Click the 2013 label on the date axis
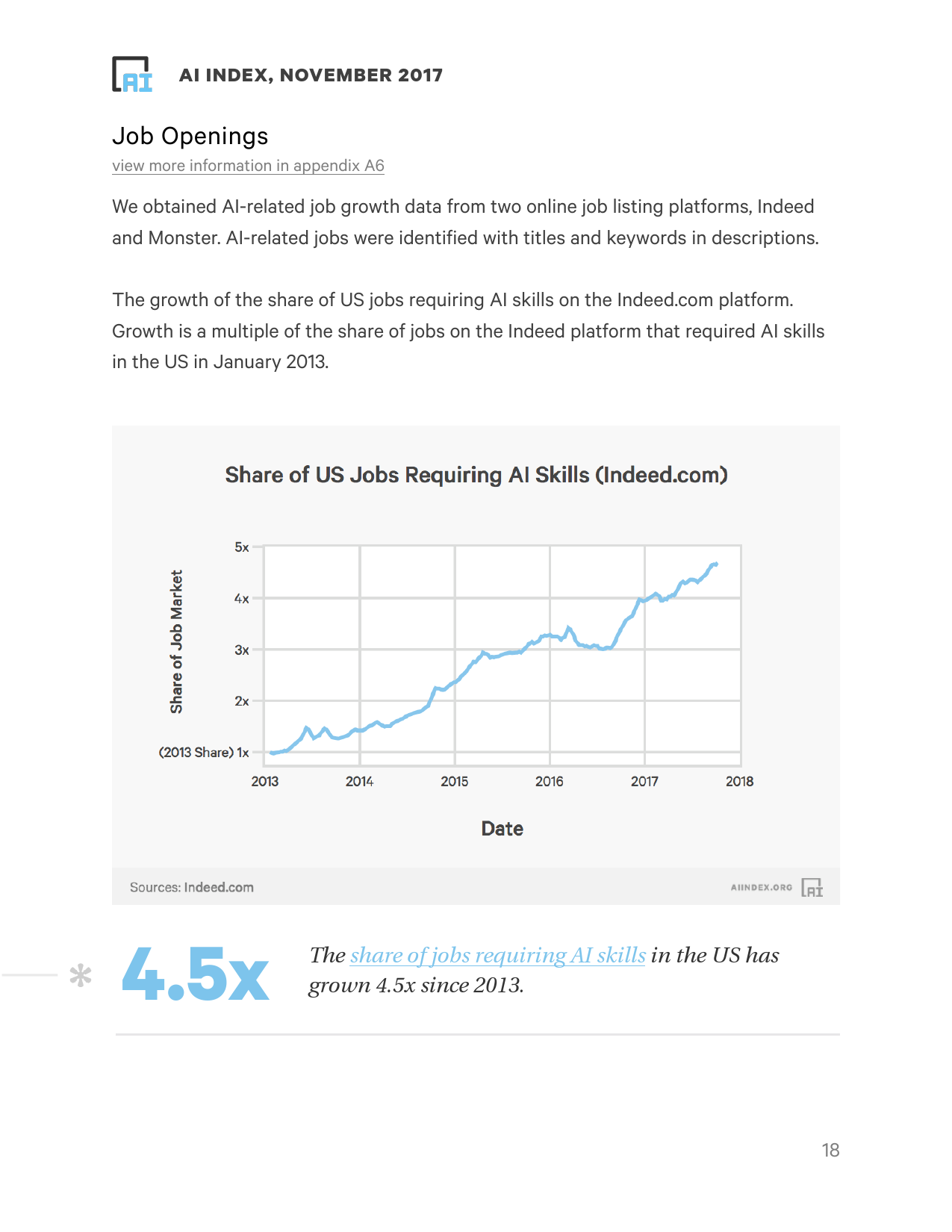Image resolution: width=952 pixels, height=1232 pixels. 264,781
